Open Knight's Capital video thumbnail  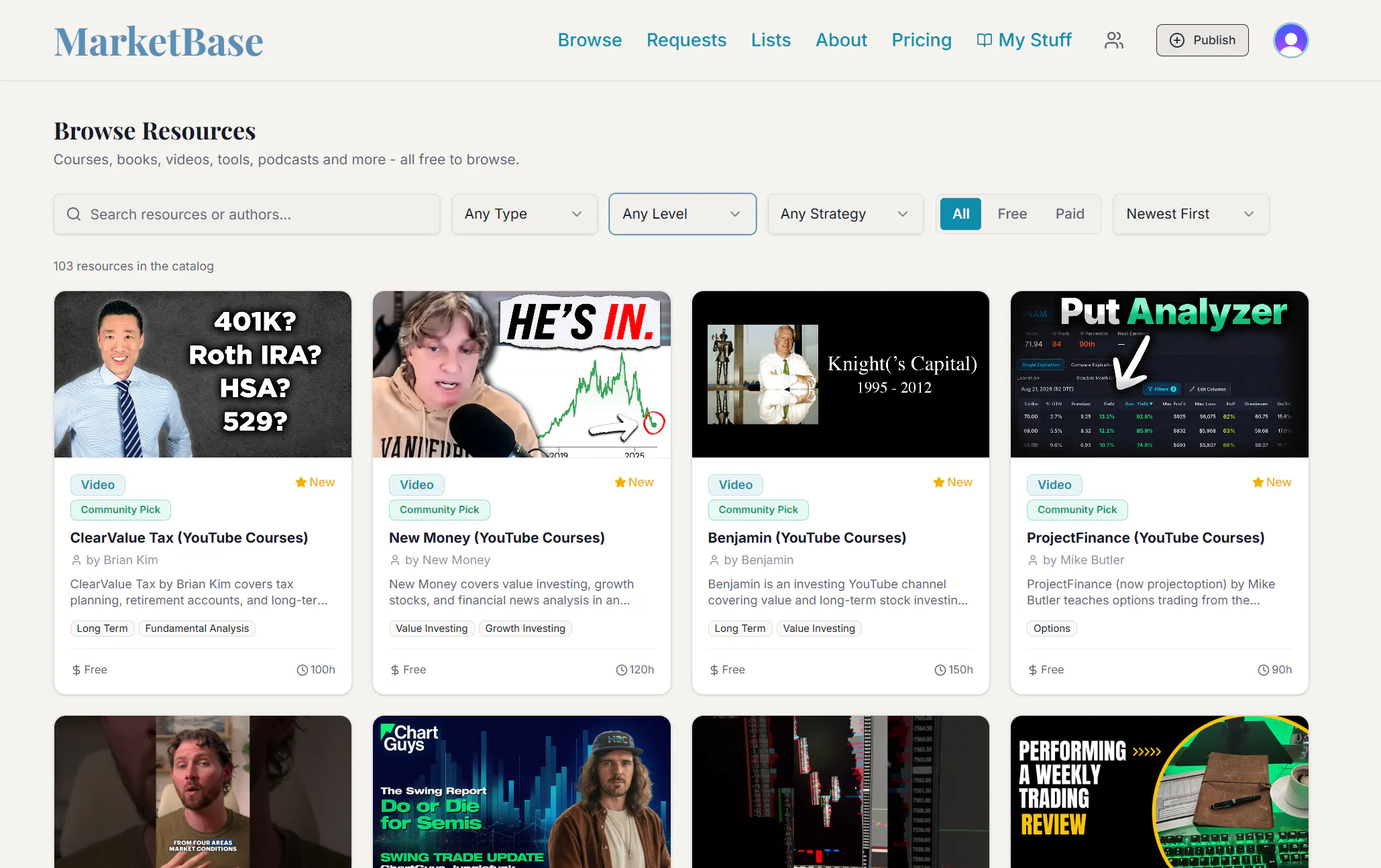click(x=840, y=374)
